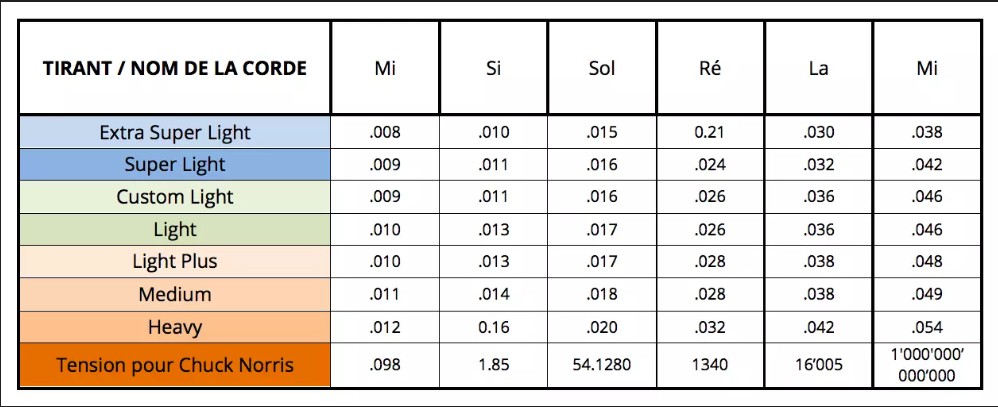
Task: Click the "Heavy" row label
Action: [175, 327]
